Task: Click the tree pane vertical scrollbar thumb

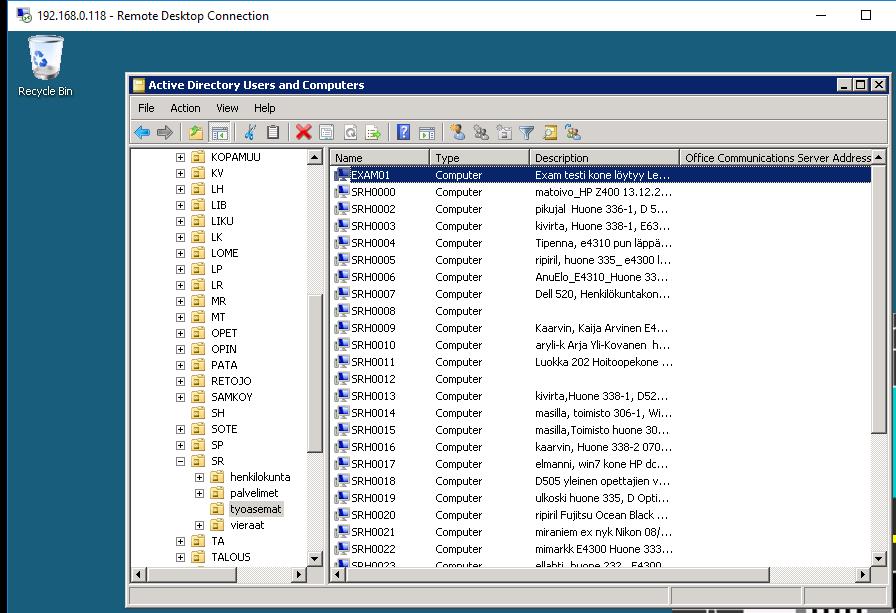Action: pyautogui.click(x=315, y=373)
